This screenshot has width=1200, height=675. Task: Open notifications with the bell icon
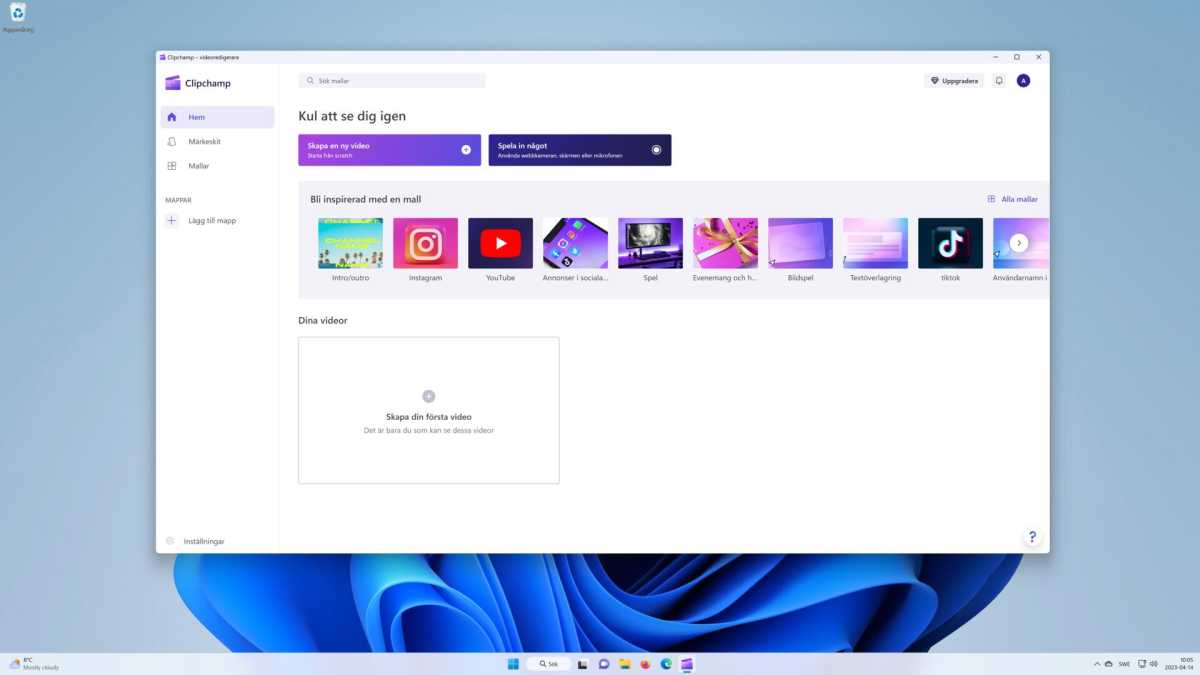998,80
